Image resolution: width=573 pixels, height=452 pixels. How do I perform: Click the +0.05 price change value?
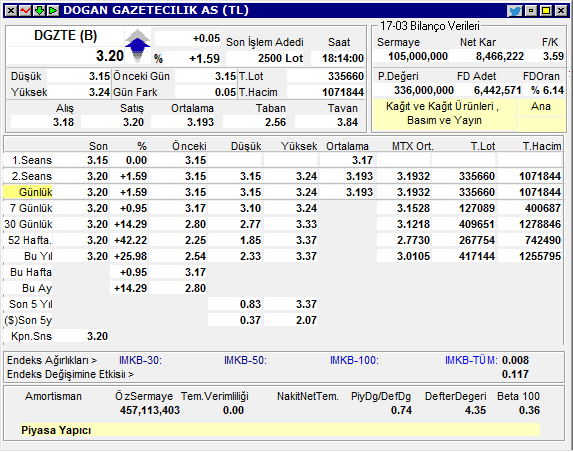tap(206, 38)
